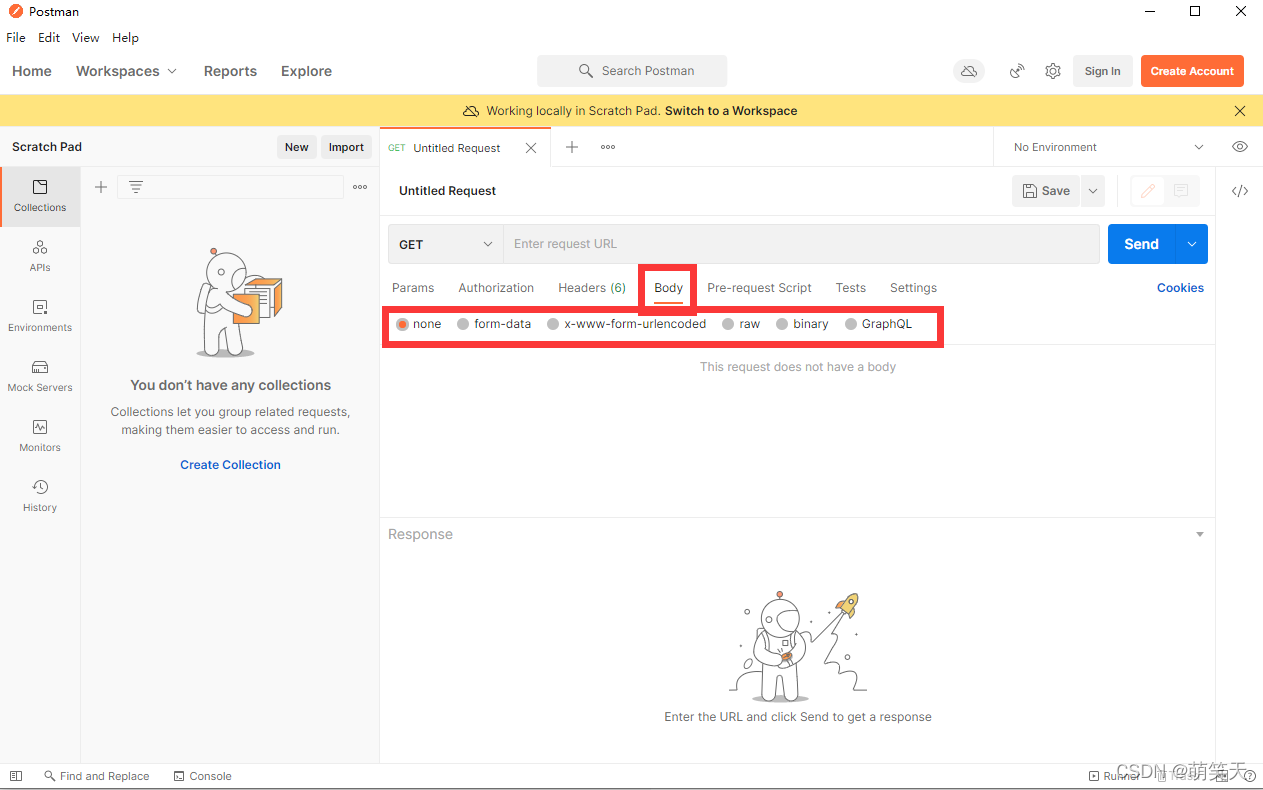Switch to the Authorization tab
Viewport: 1263px width, 790px height.
tap(496, 288)
